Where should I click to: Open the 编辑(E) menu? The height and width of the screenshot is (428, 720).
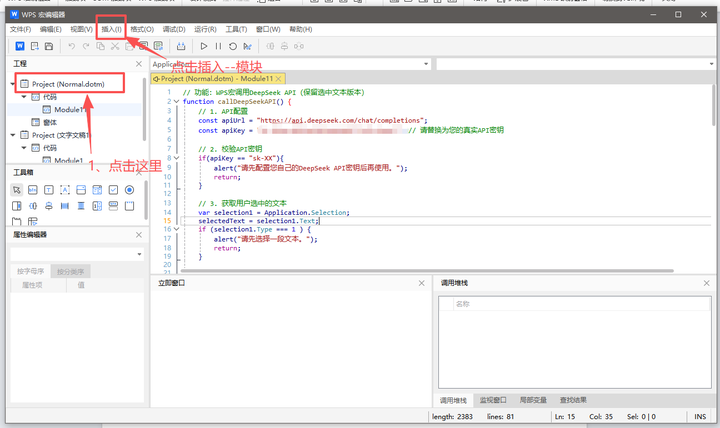(51, 29)
